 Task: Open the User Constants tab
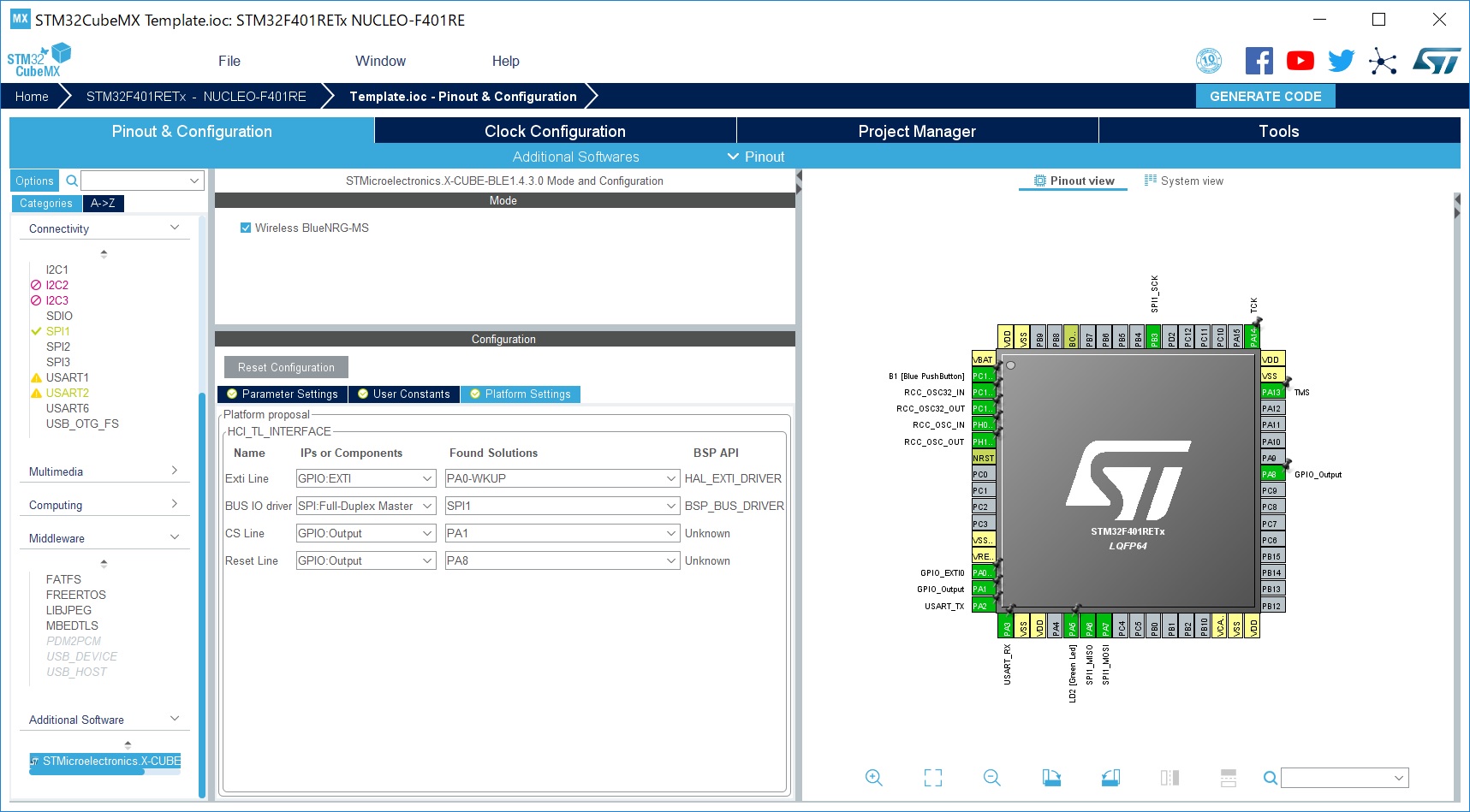pos(404,394)
